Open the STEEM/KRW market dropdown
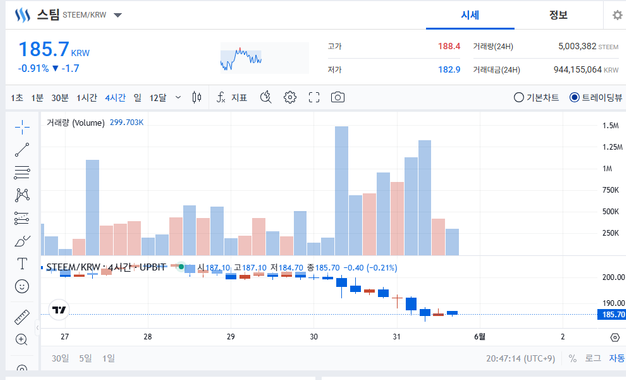The width and height of the screenshot is (626, 380). [117, 15]
